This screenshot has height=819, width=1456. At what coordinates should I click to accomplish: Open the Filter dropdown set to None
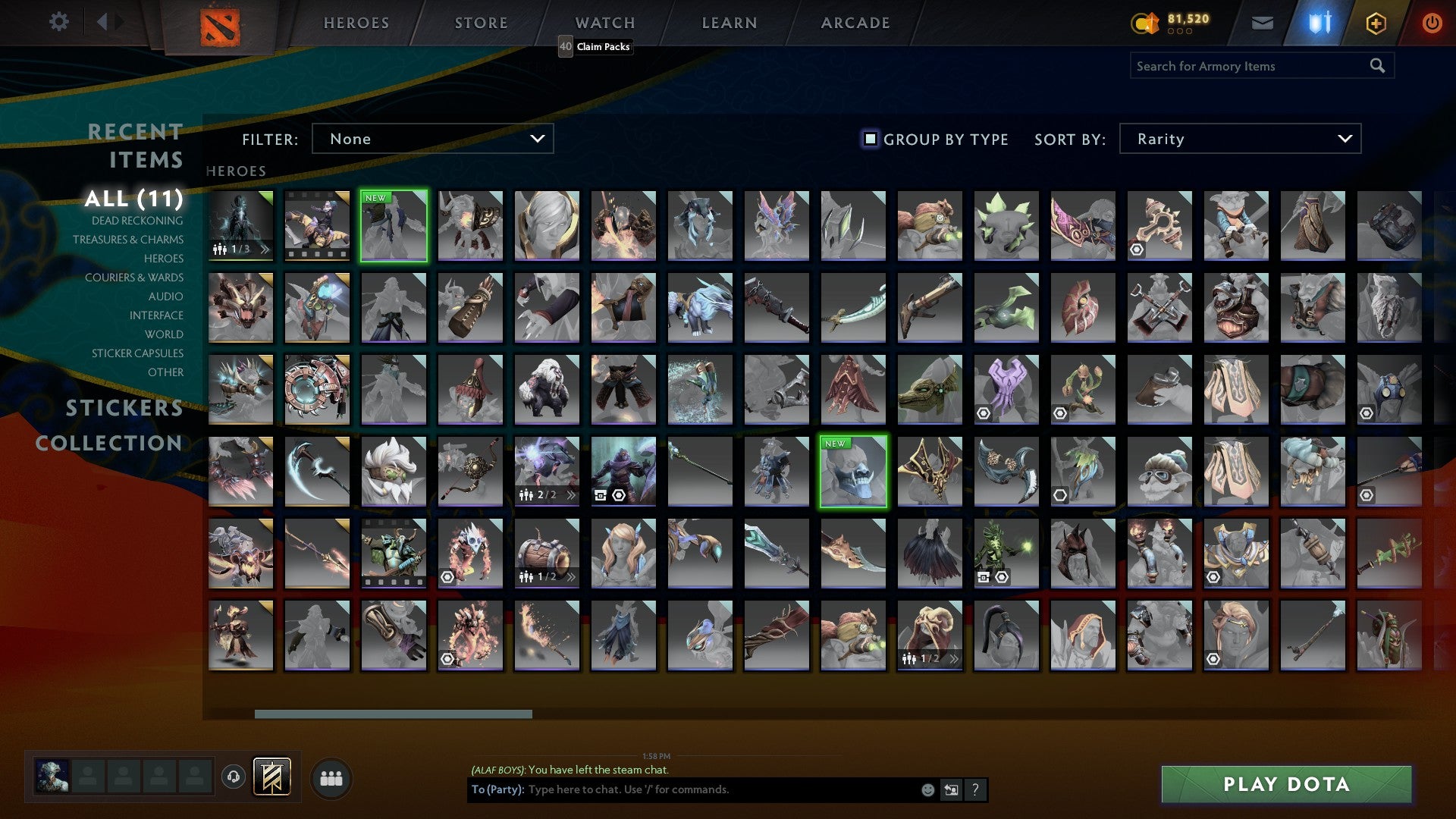point(432,139)
